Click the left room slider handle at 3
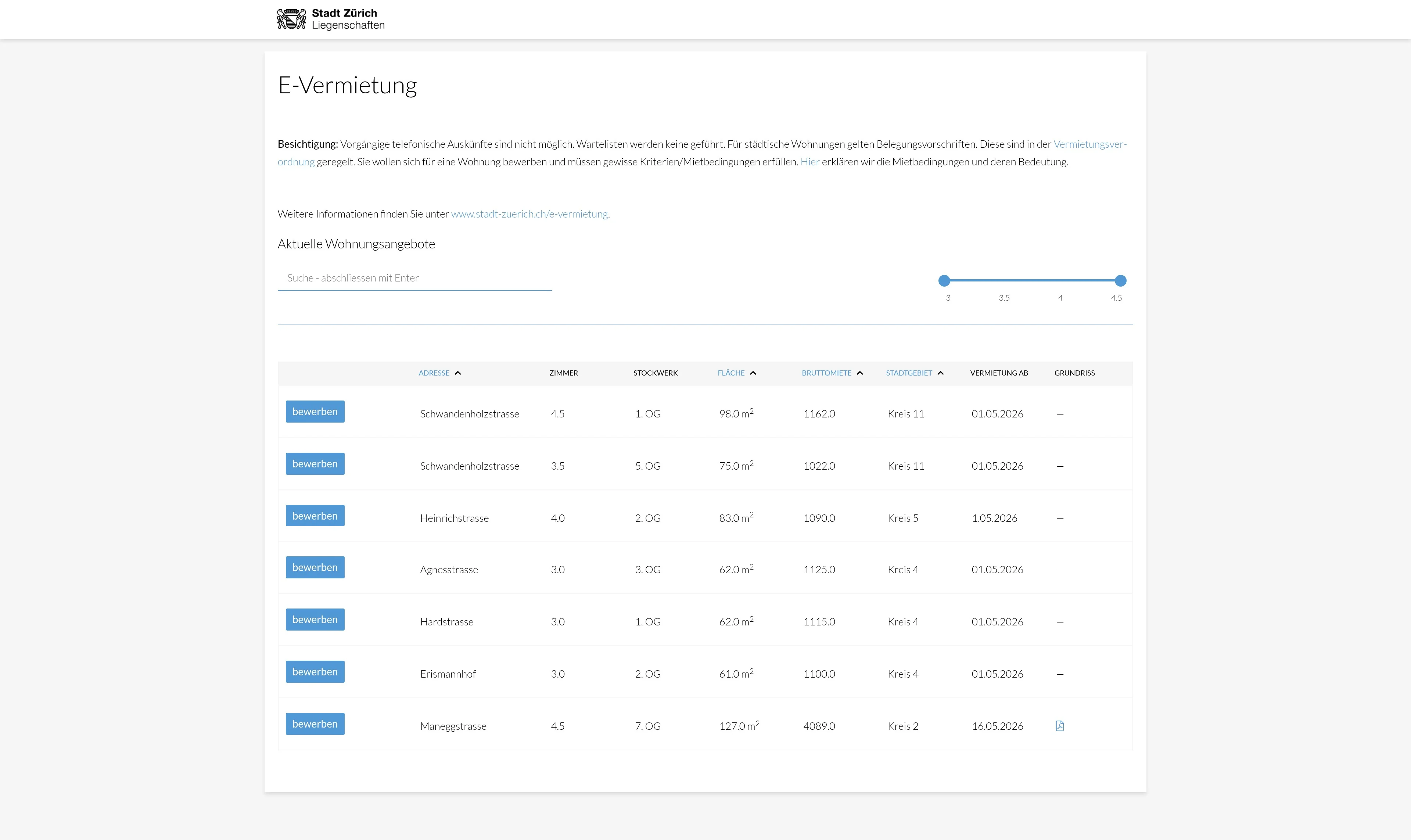This screenshot has height=840, width=1411. 944,281
